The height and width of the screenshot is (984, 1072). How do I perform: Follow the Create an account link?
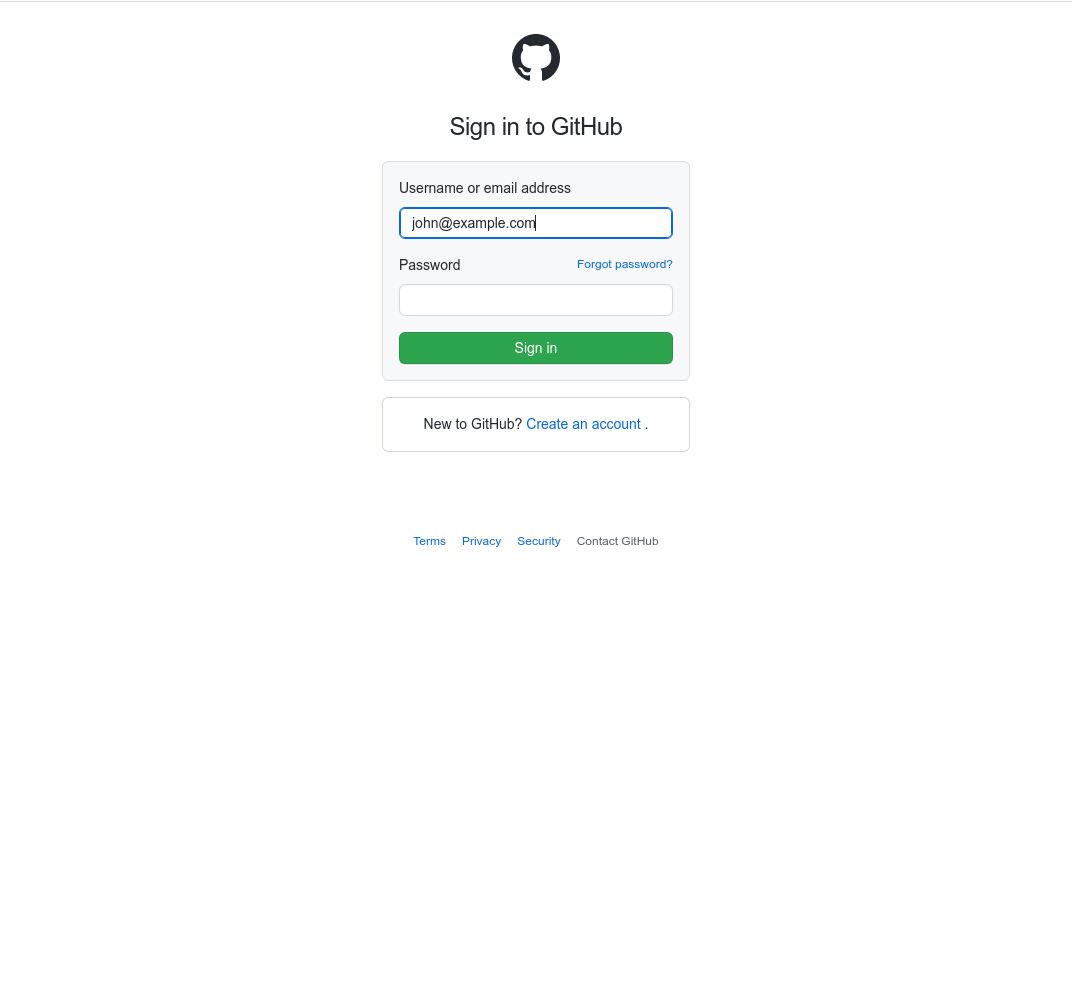click(x=583, y=424)
